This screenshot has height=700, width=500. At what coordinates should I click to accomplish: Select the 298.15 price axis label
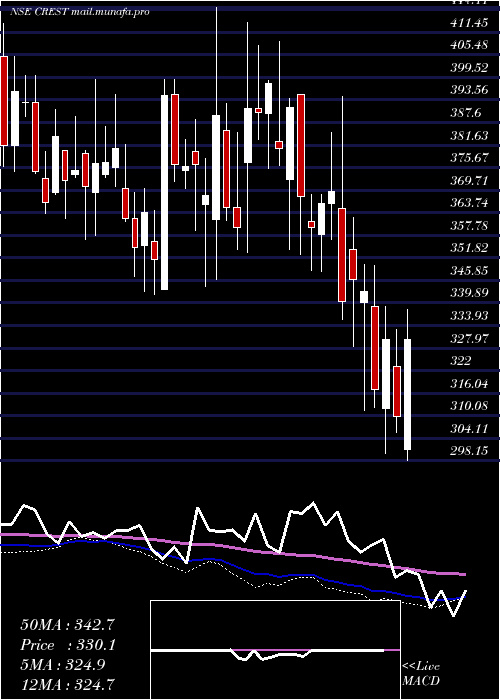pyautogui.click(x=469, y=451)
